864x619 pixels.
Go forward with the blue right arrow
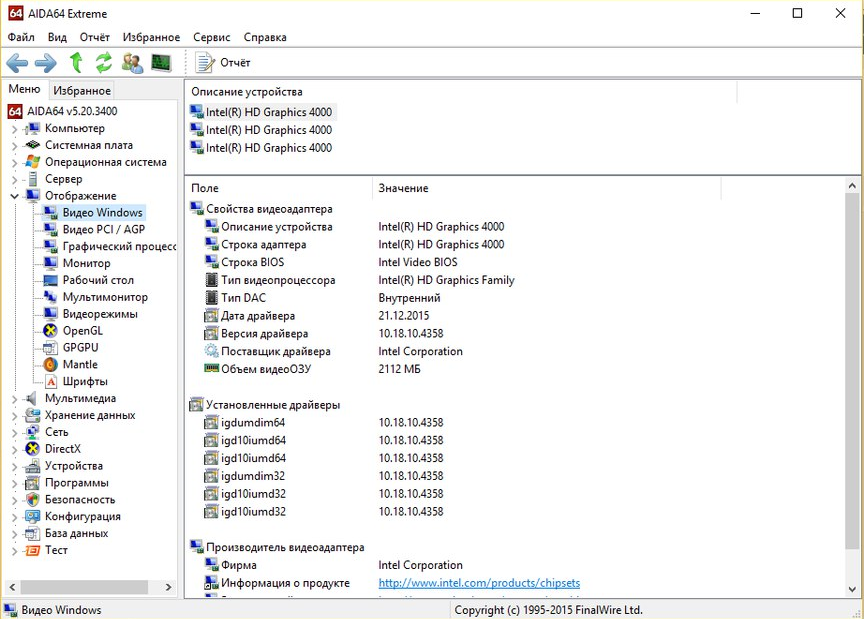point(46,63)
